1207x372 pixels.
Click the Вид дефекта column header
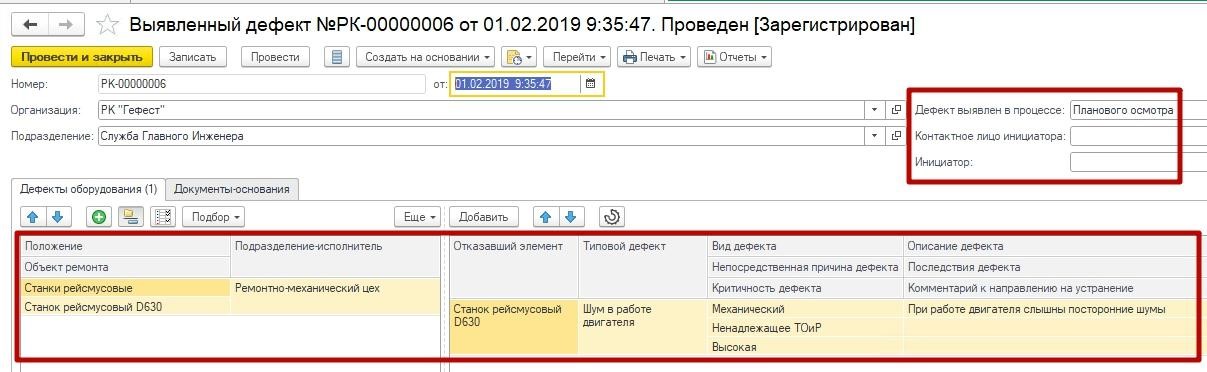[x=805, y=246]
